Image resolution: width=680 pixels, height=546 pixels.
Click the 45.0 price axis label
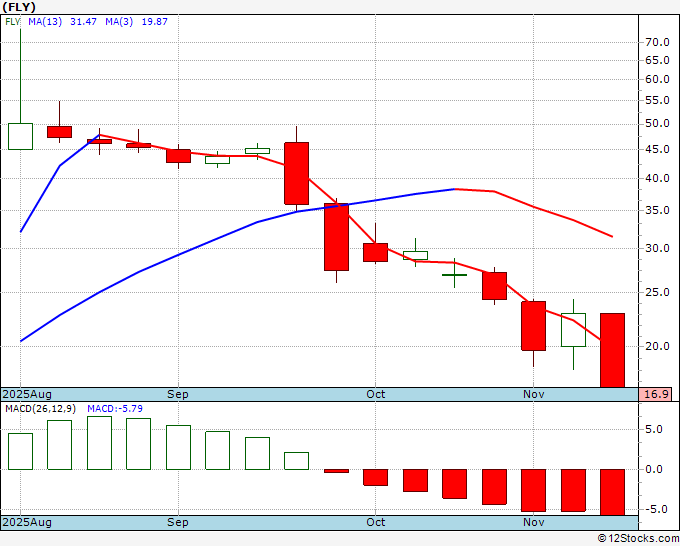pyautogui.click(x=657, y=150)
